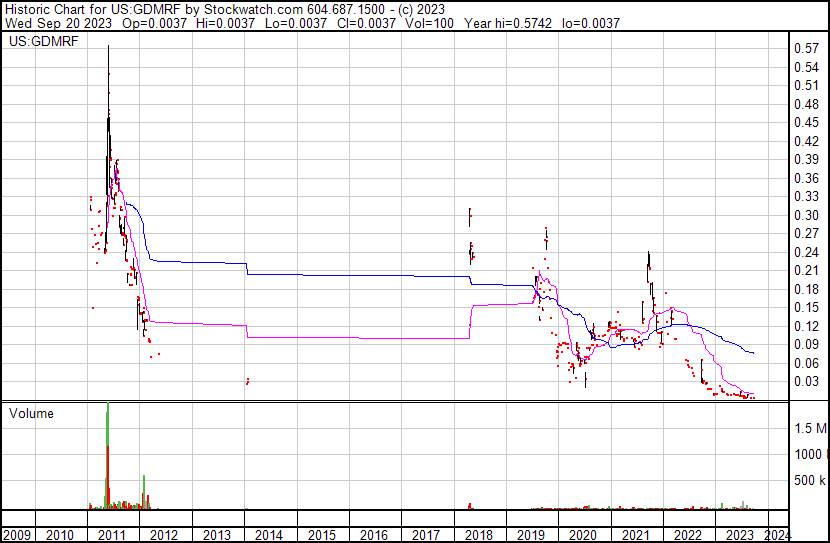Click the 2011 price spike peak near 0.57
The height and width of the screenshot is (543, 830).
click(109, 48)
